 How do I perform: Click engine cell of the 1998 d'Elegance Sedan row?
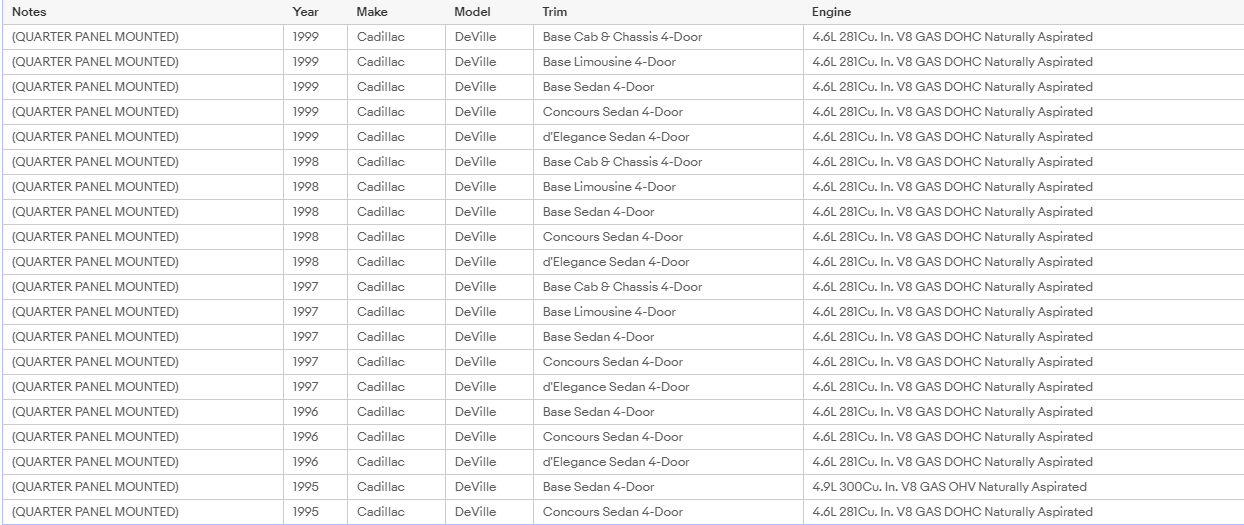[x=1023, y=262]
